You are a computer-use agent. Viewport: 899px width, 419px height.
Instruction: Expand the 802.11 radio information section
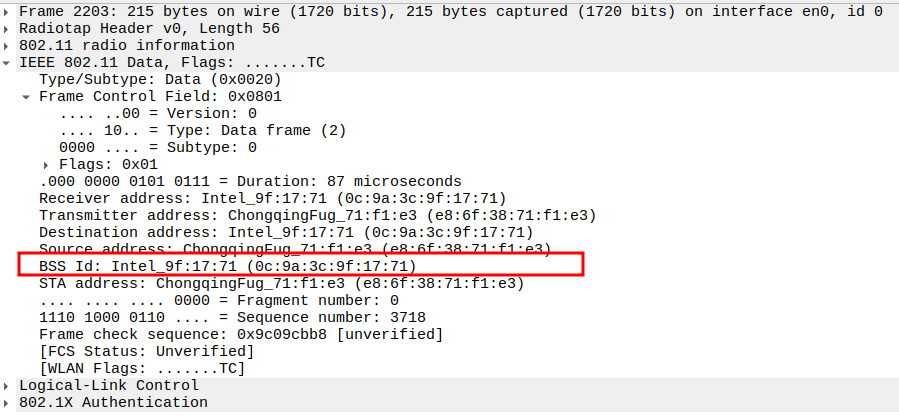tap(8, 45)
